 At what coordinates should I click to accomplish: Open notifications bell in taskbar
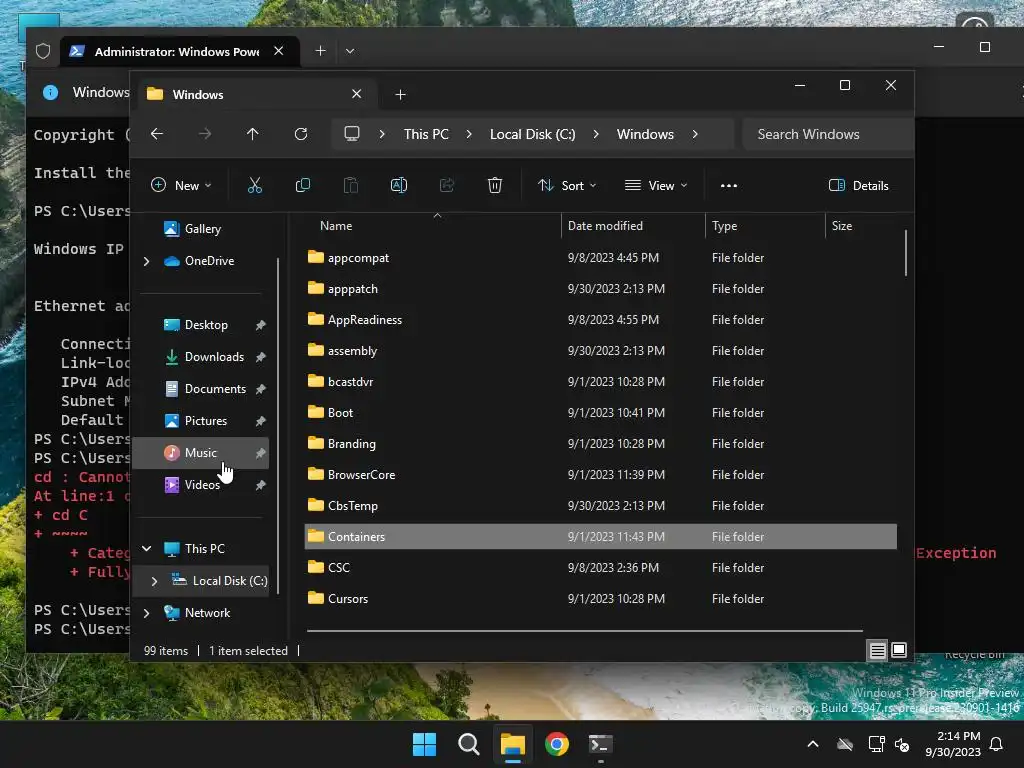[x=997, y=744]
